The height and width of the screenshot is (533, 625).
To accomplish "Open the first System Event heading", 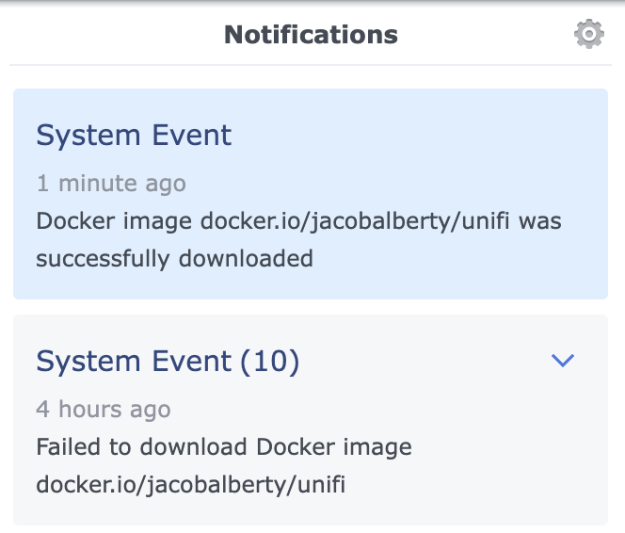I will tap(134, 135).
